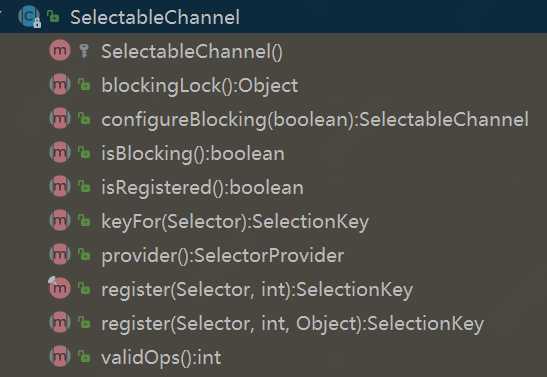547x377 pixels.
Task: Select configureBlocking(boolean):SelectableChannel method
Action: click(x=315, y=120)
